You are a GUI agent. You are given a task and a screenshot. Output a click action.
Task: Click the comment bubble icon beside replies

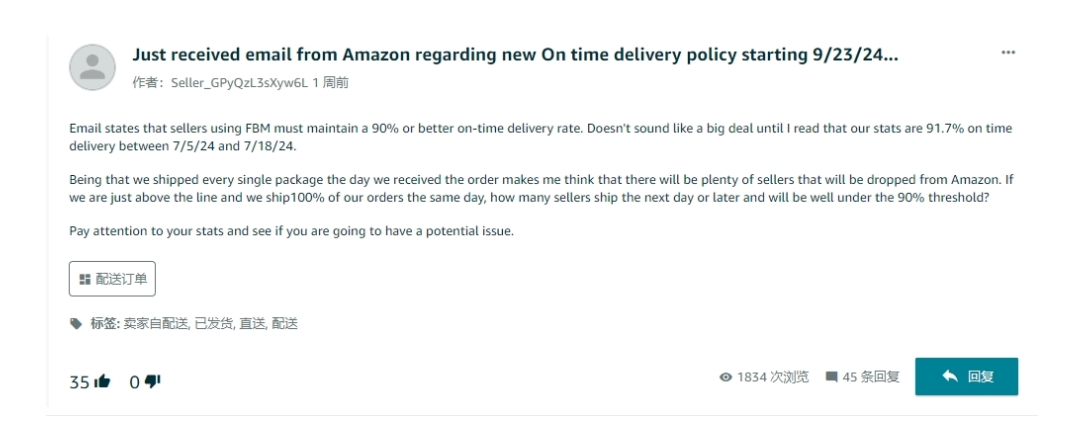click(831, 377)
